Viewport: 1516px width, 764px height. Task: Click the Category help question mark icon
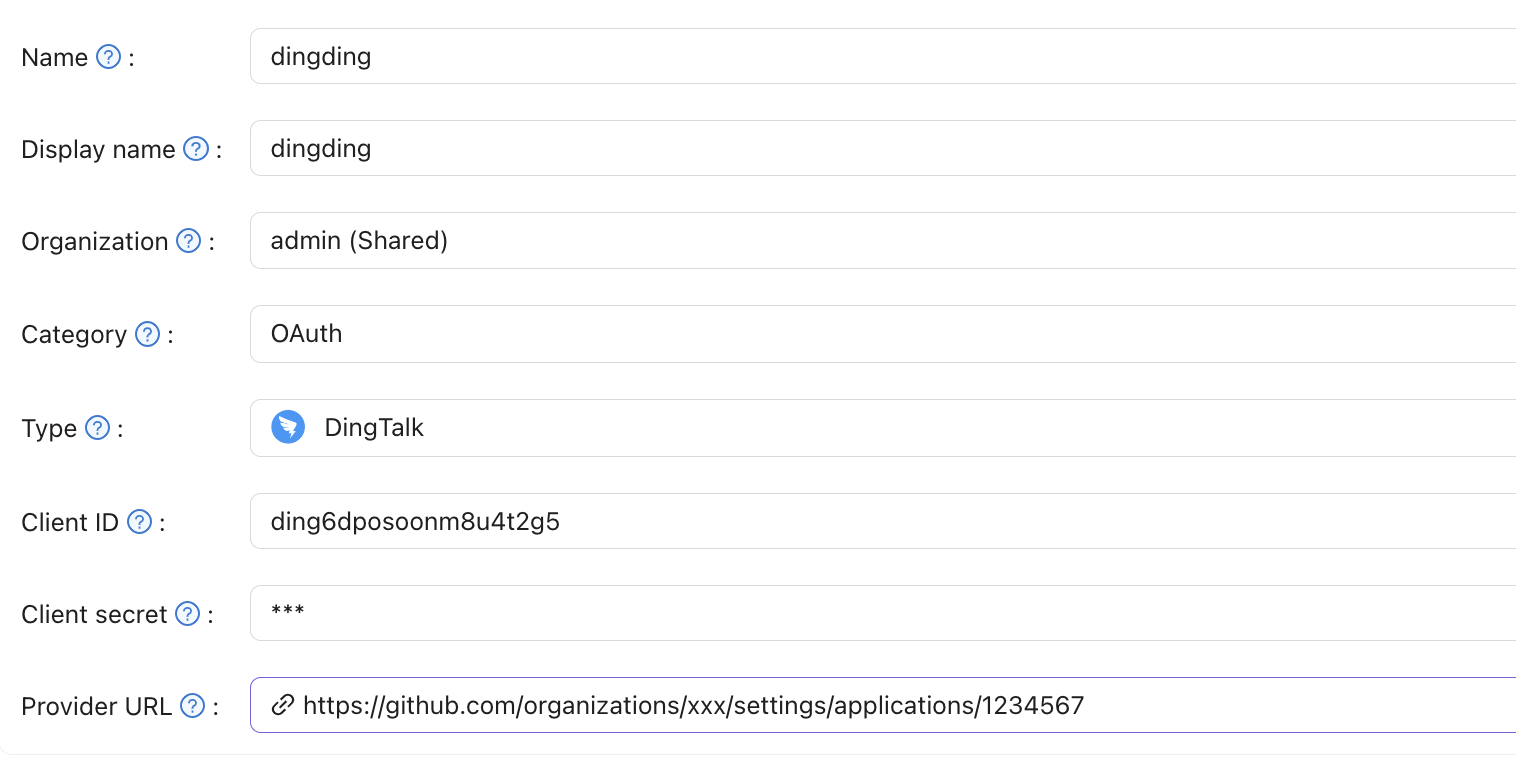[x=147, y=334]
